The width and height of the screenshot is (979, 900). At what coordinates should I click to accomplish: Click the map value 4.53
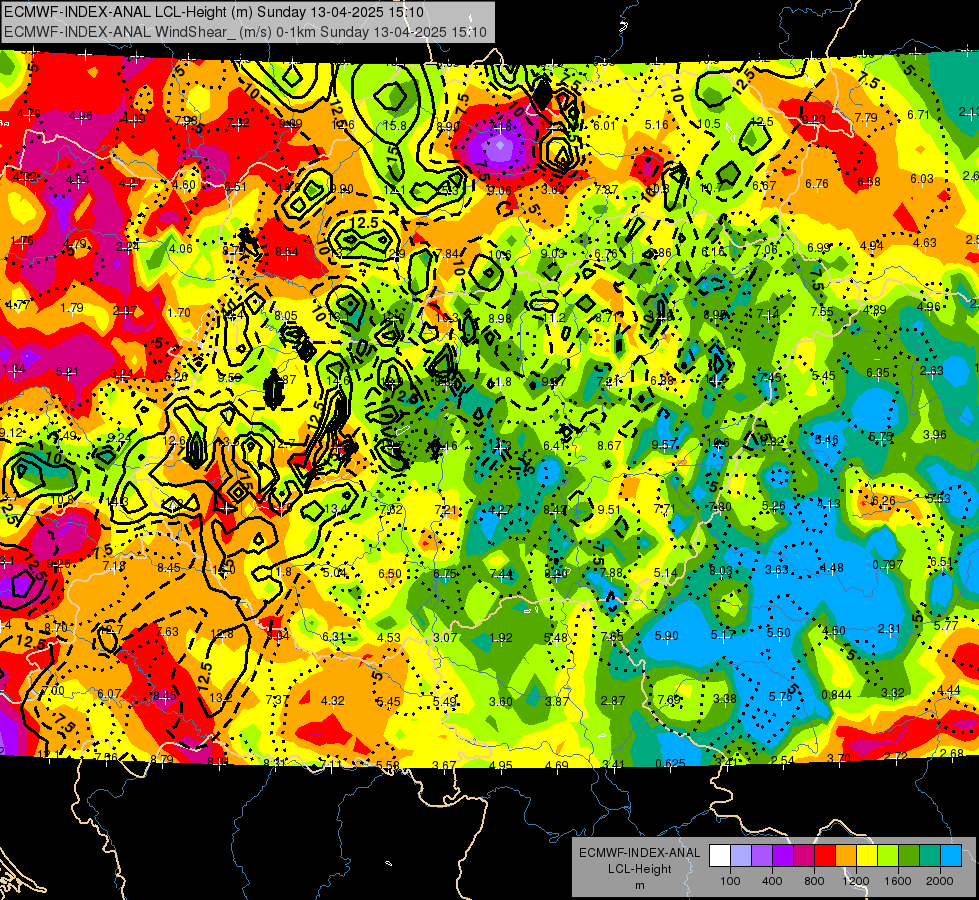click(388, 637)
